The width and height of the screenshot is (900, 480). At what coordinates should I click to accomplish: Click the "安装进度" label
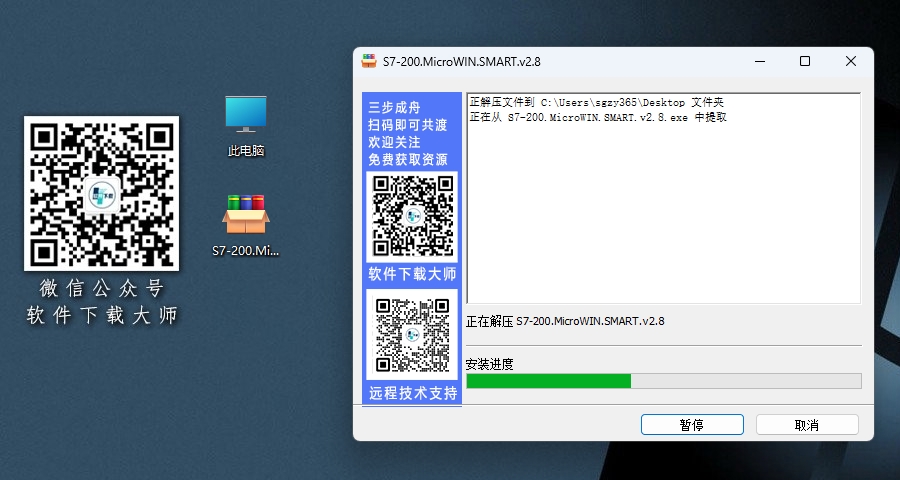tap(490, 364)
